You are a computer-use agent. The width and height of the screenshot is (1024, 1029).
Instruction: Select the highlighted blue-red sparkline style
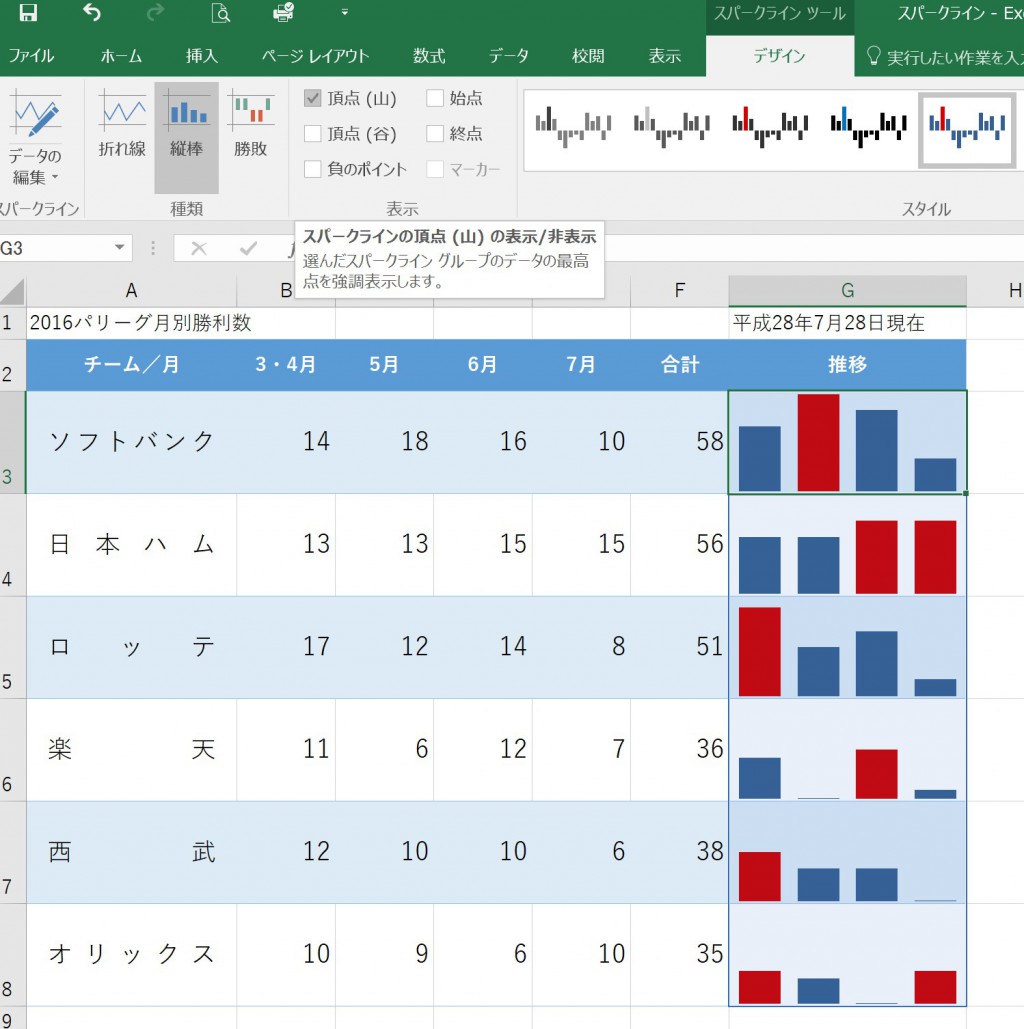click(x=966, y=129)
